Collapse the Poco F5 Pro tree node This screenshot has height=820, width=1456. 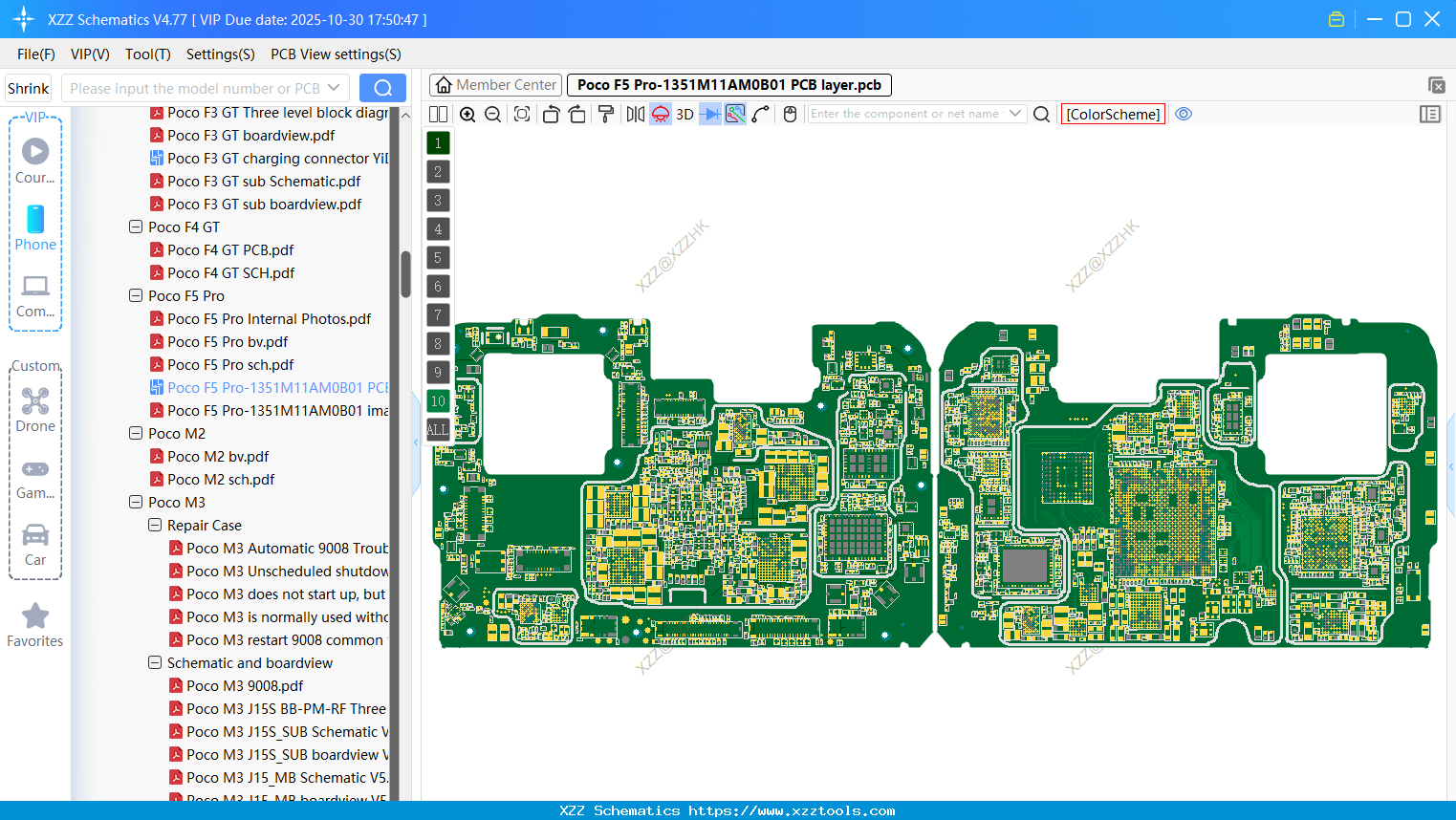(x=135, y=295)
